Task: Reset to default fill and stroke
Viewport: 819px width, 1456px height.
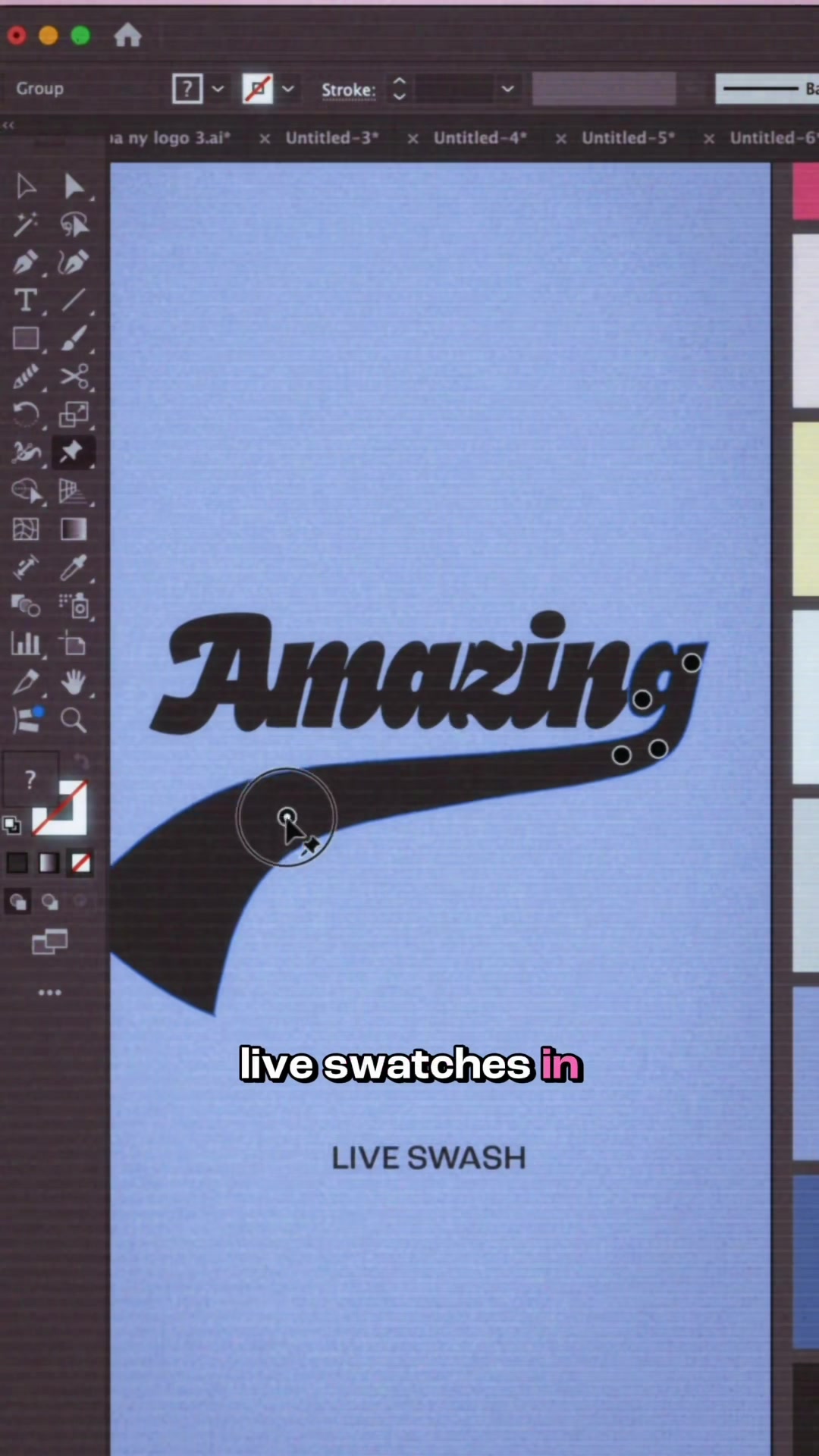Action: coord(11,825)
